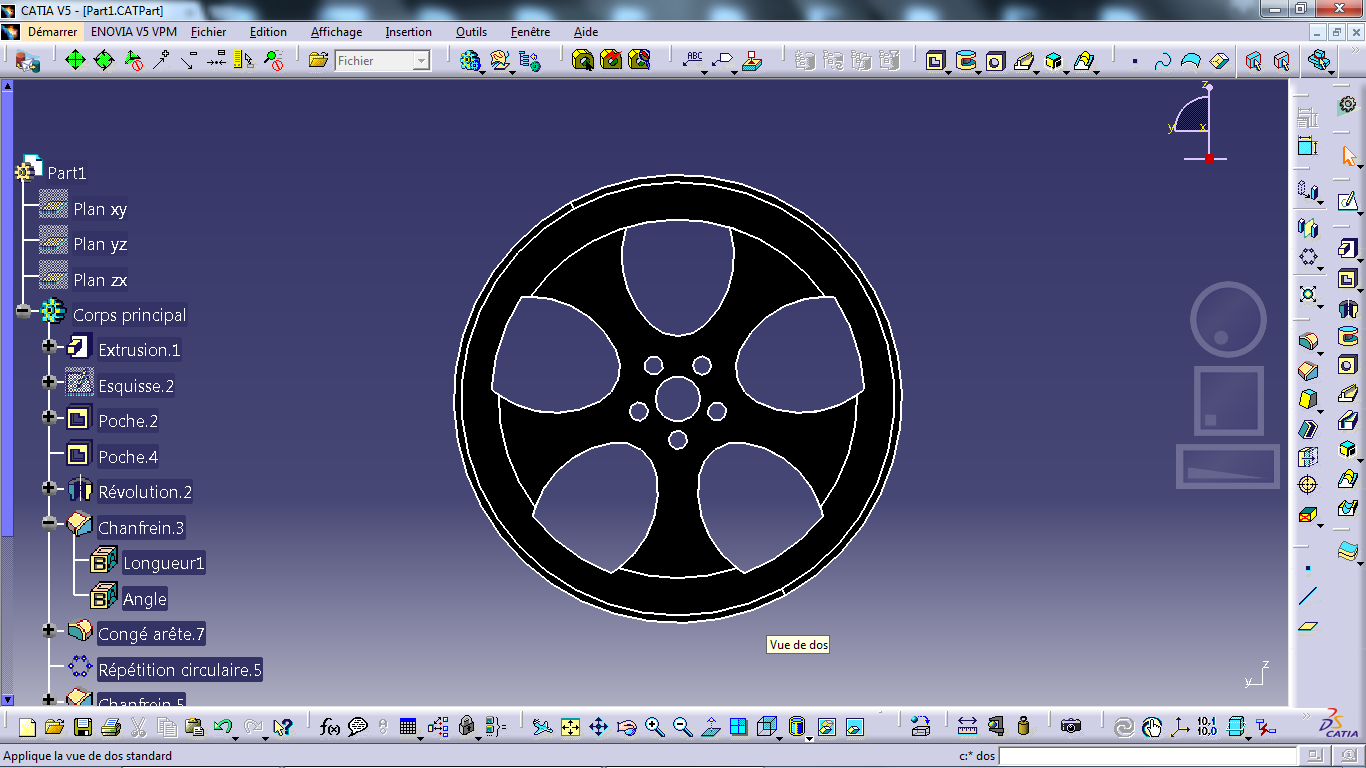This screenshot has width=1366, height=768.
Task: Print using the printer icon
Action: 111,727
